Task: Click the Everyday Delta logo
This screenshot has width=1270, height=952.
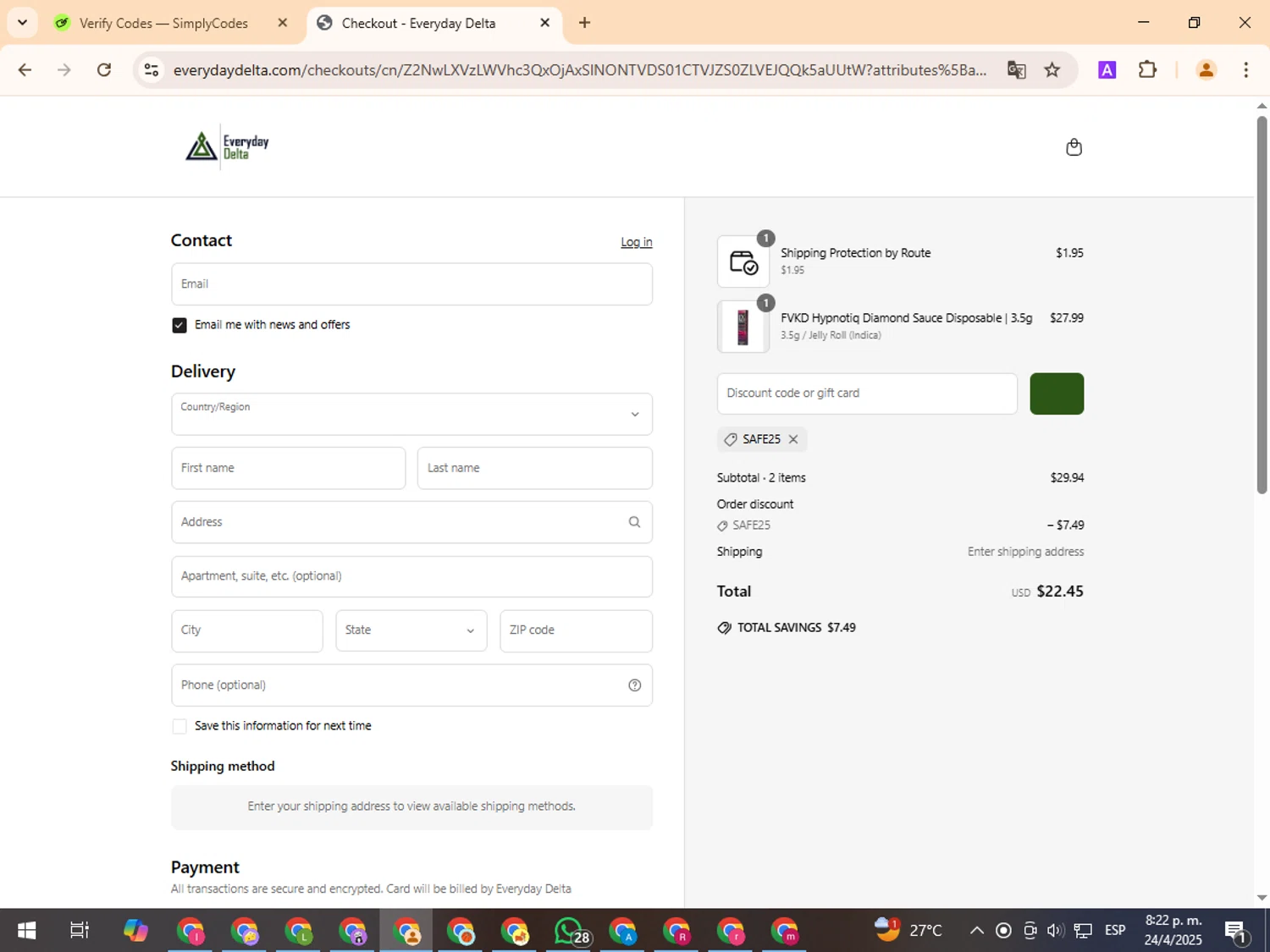Action: (x=227, y=147)
